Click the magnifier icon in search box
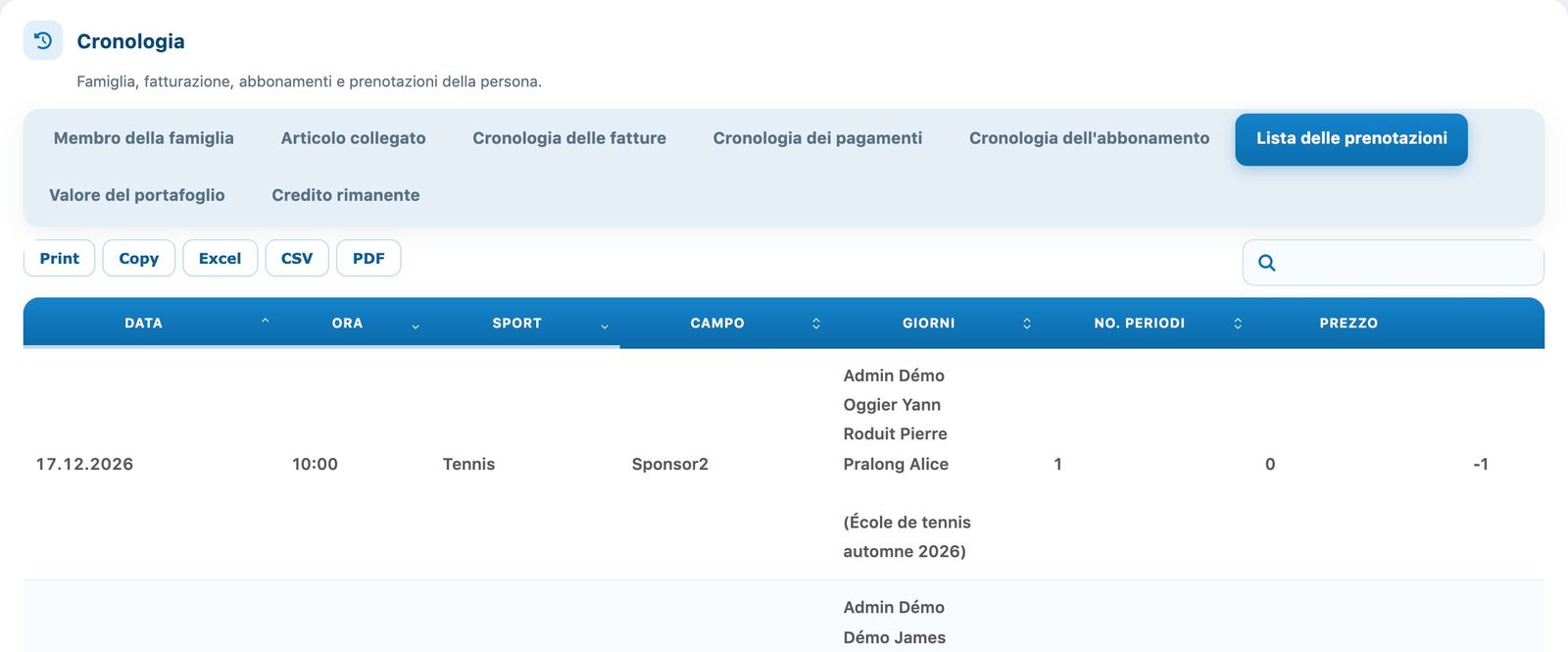 [x=1266, y=263]
